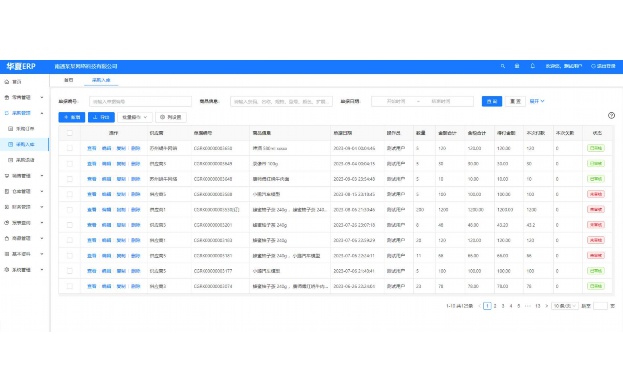Focus the 单据编号 document number input
The height and width of the screenshot is (392, 623).
140,101
